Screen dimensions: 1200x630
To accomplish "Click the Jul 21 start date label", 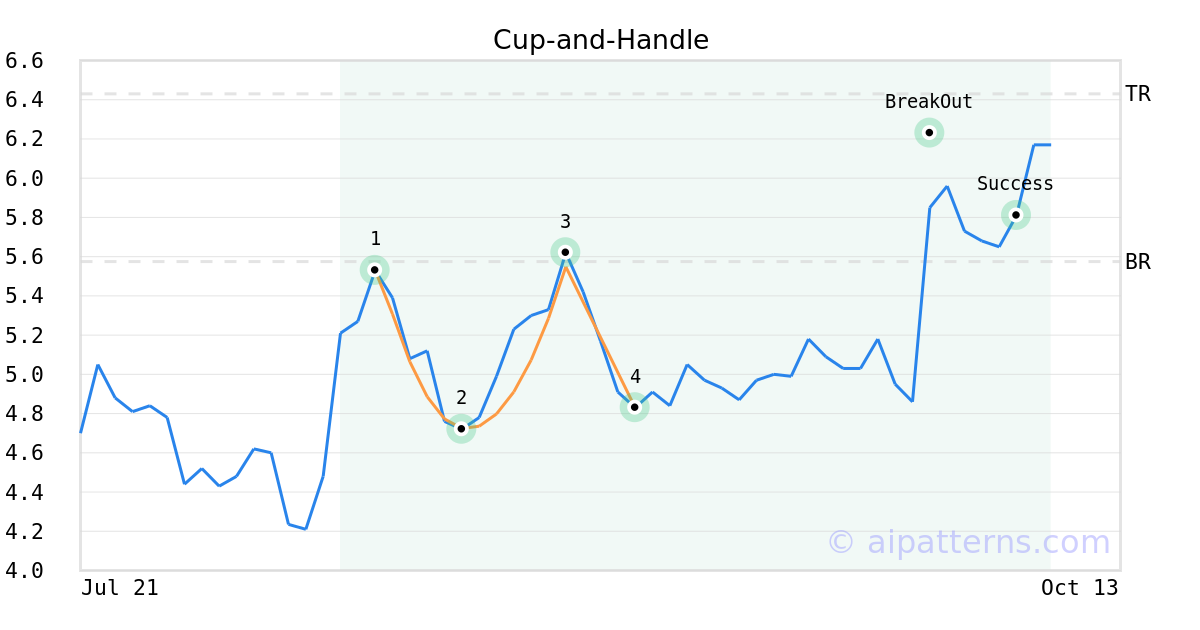I will click(x=119, y=588).
